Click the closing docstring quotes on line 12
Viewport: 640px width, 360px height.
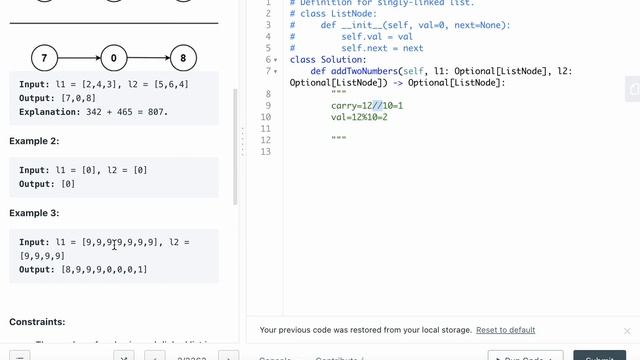(339, 139)
